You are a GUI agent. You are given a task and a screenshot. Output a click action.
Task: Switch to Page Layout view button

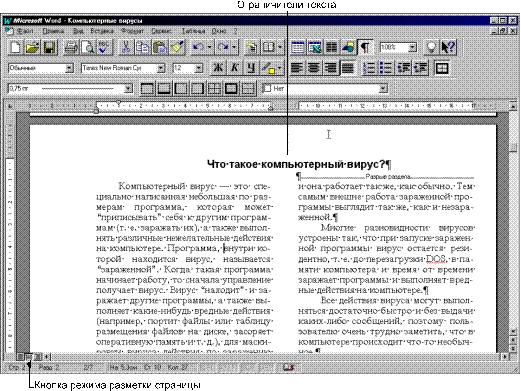point(29,357)
